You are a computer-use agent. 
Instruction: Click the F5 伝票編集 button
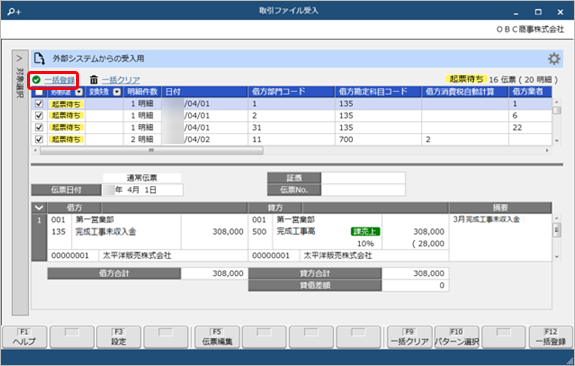(x=217, y=337)
